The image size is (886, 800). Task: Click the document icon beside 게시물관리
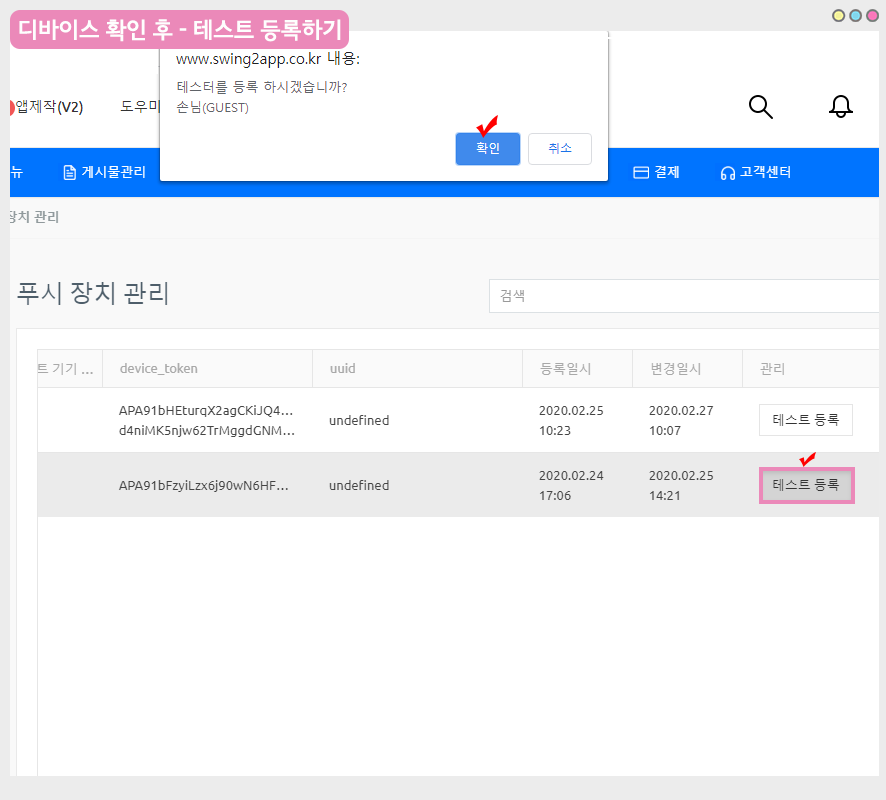[x=69, y=172]
